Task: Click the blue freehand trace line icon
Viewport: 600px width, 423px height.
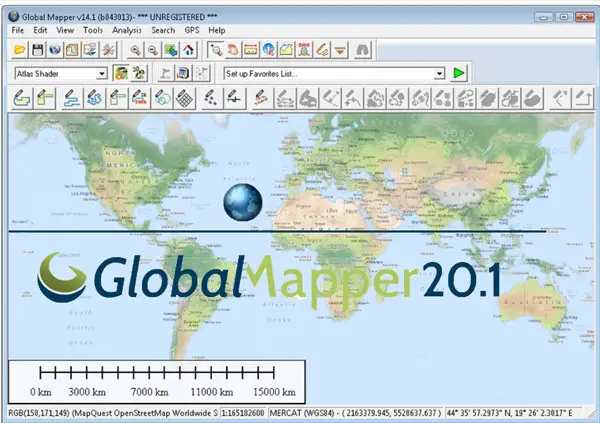Action: (x=95, y=98)
